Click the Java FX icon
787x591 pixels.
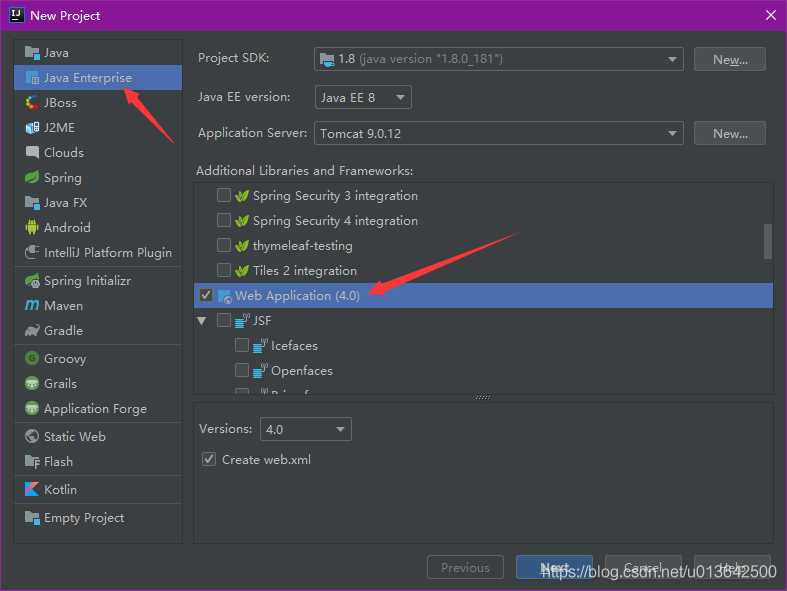click(32, 202)
